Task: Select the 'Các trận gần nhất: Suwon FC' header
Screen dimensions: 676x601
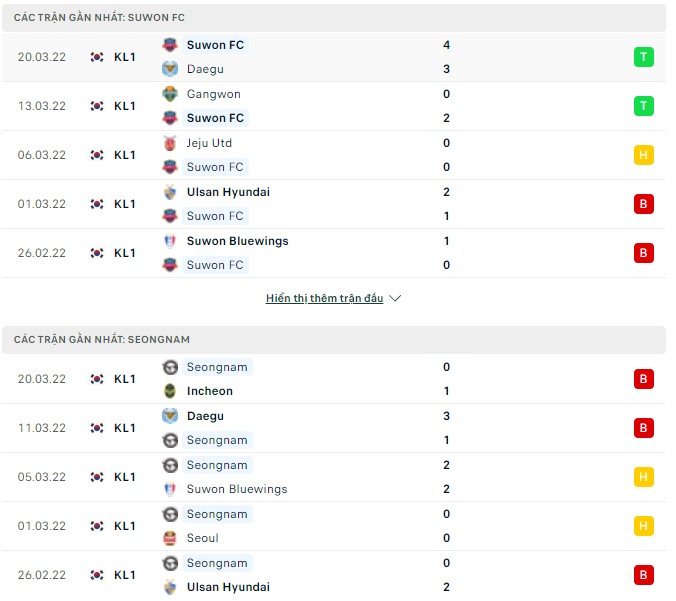Action: (99, 18)
